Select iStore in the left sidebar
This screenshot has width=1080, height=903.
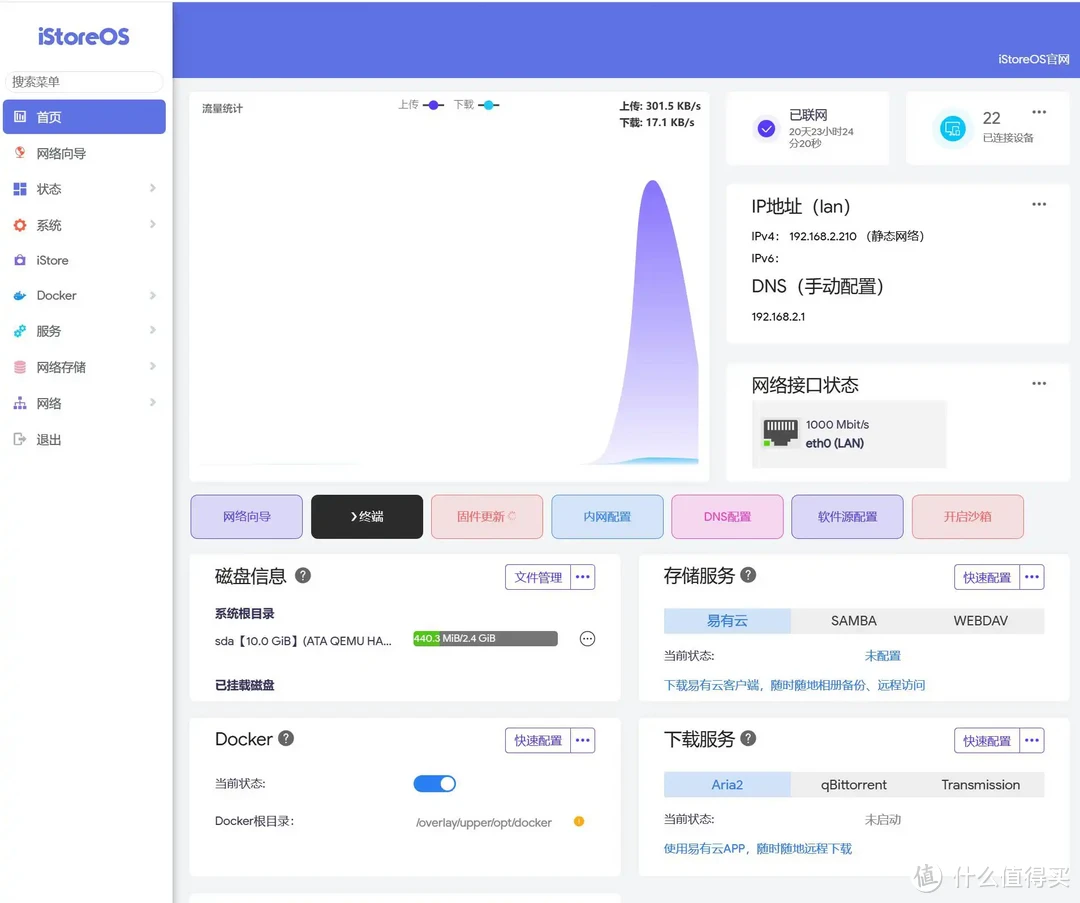pyautogui.click(x=51, y=259)
